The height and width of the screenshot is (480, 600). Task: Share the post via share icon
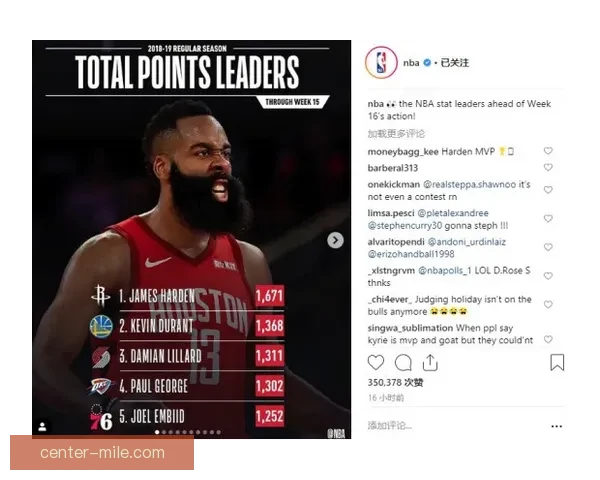click(430, 362)
